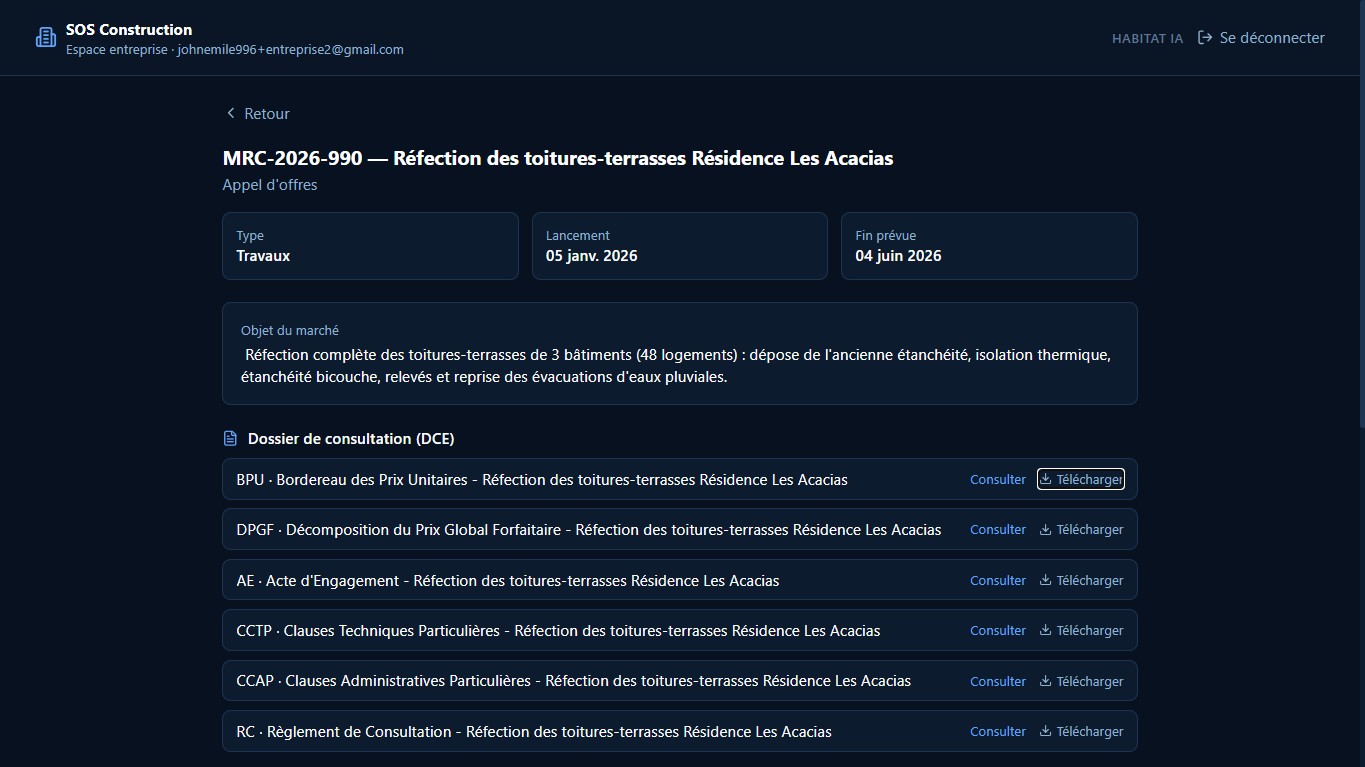Open Consulter for the BPU document
The width and height of the screenshot is (1365, 767).
(x=998, y=479)
